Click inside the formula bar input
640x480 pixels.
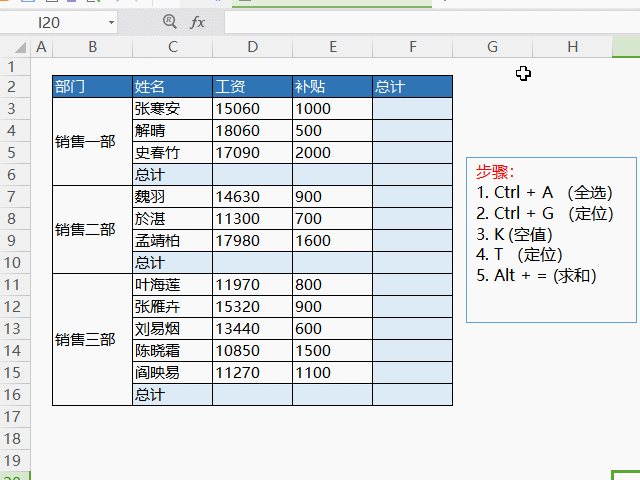[x=432, y=22]
